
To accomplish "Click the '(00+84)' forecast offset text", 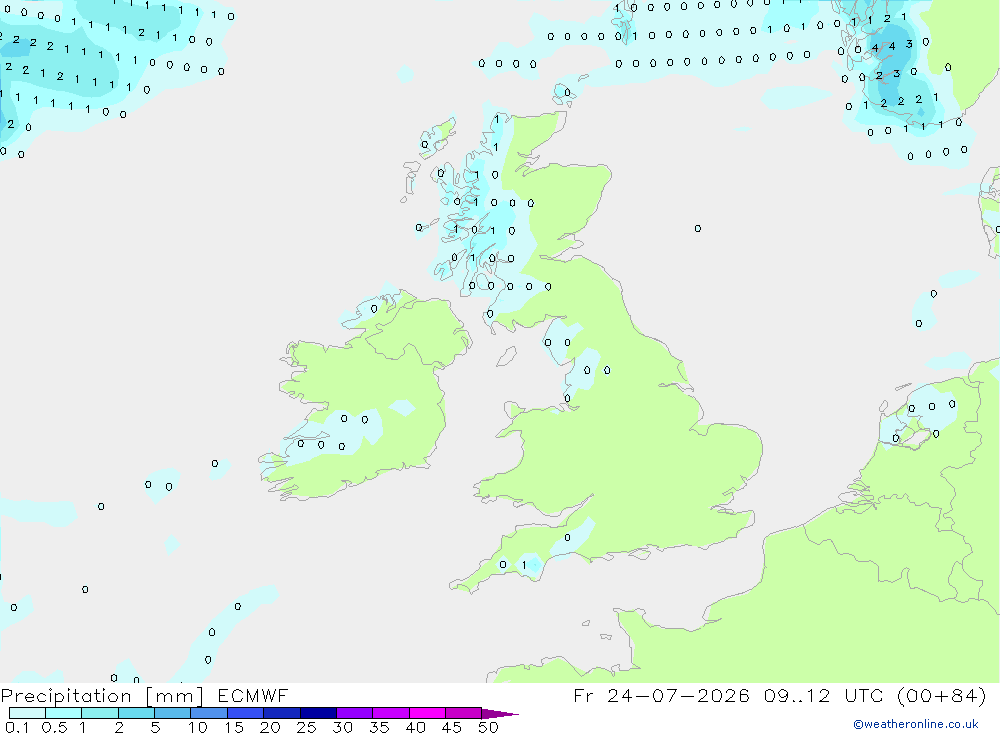I will (x=941, y=696).
